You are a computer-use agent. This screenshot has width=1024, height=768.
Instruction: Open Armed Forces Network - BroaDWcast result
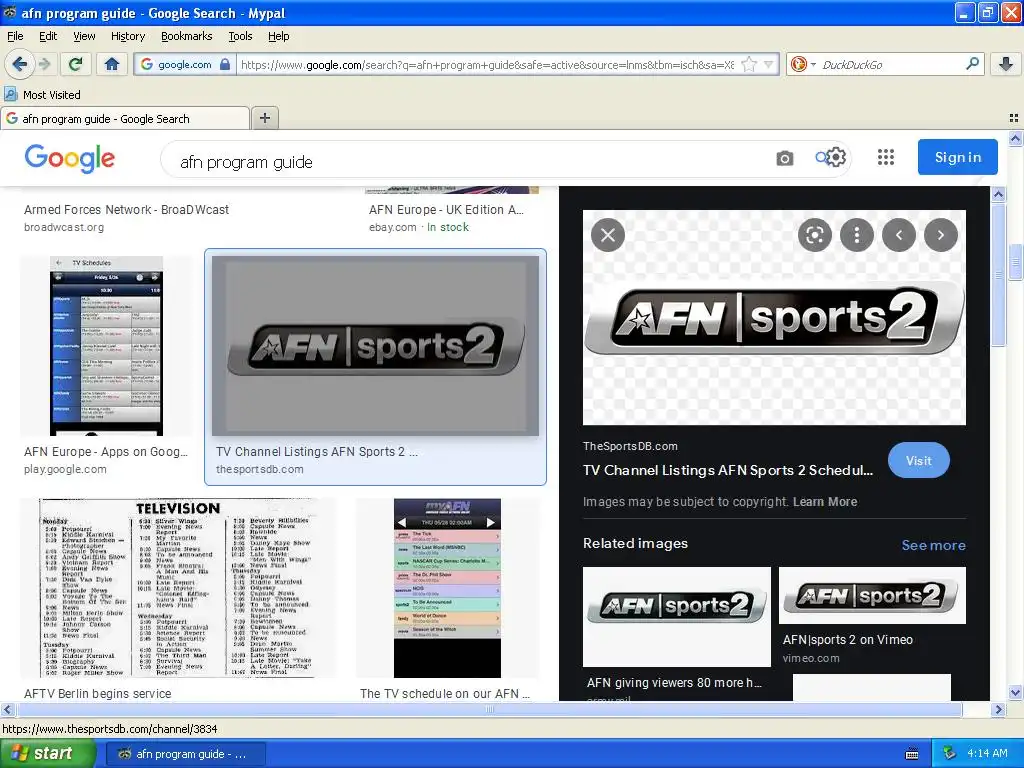126,210
